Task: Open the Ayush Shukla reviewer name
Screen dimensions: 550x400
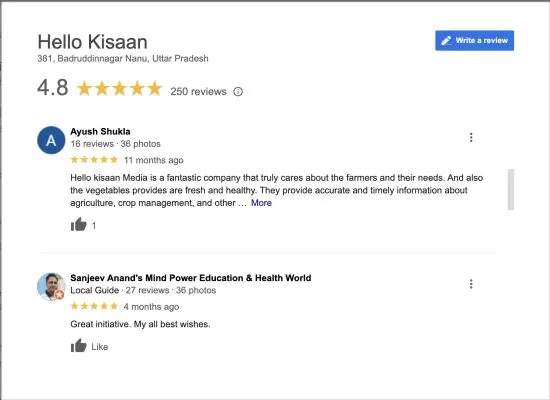Action: 100,131
